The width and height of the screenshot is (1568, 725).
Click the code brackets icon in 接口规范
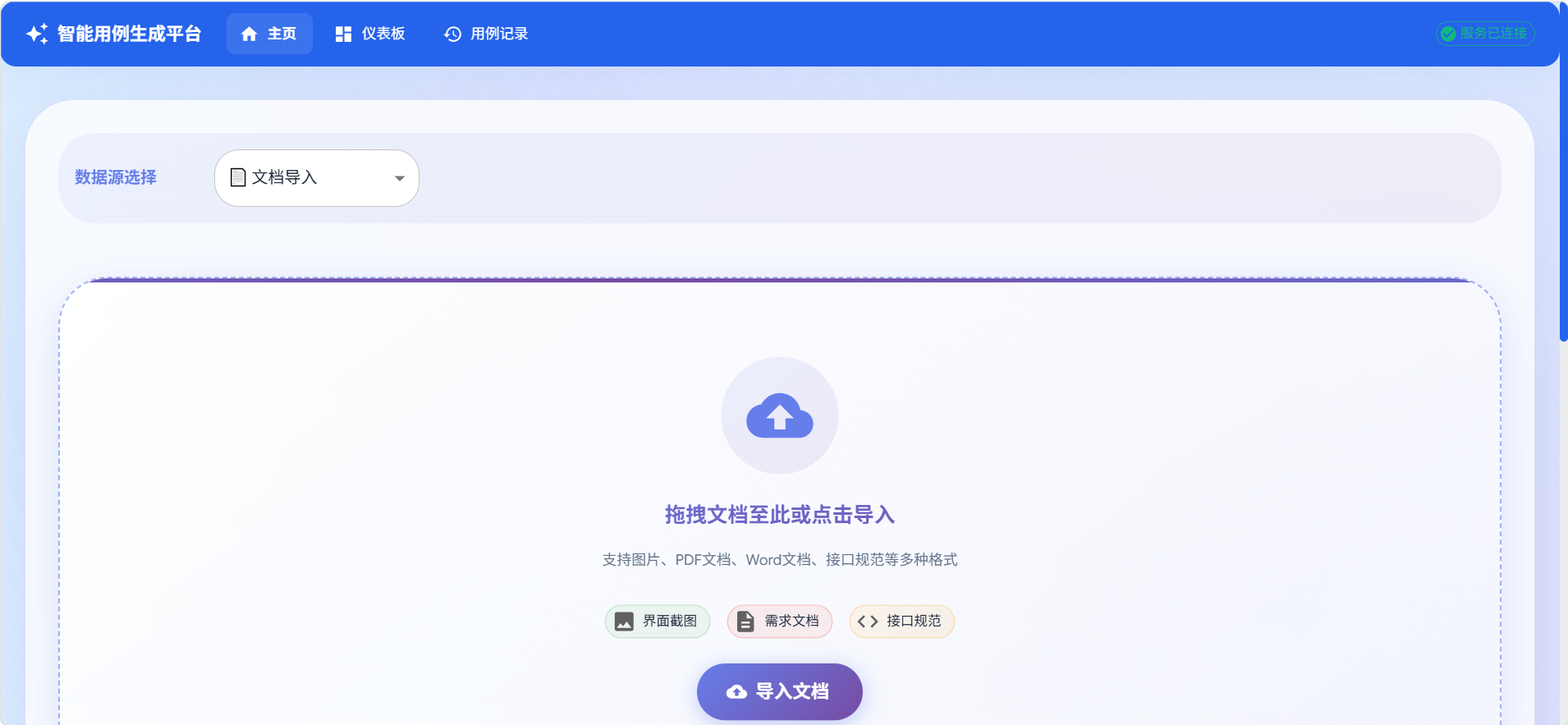868,622
